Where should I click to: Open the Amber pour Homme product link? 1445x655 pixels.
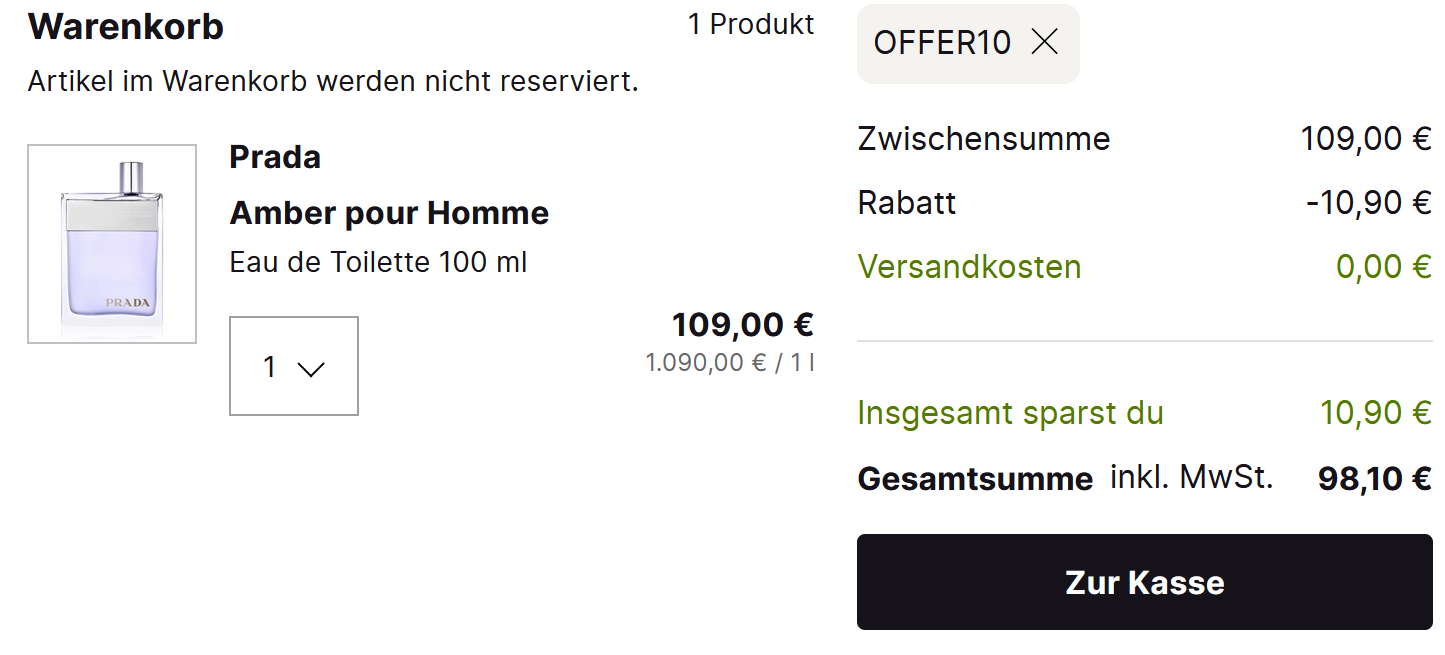[x=389, y=213]
